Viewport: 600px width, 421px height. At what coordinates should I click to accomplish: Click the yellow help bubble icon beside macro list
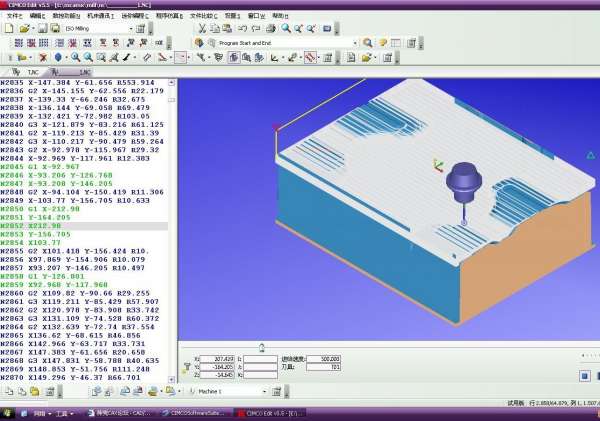(x=382, y=43)
